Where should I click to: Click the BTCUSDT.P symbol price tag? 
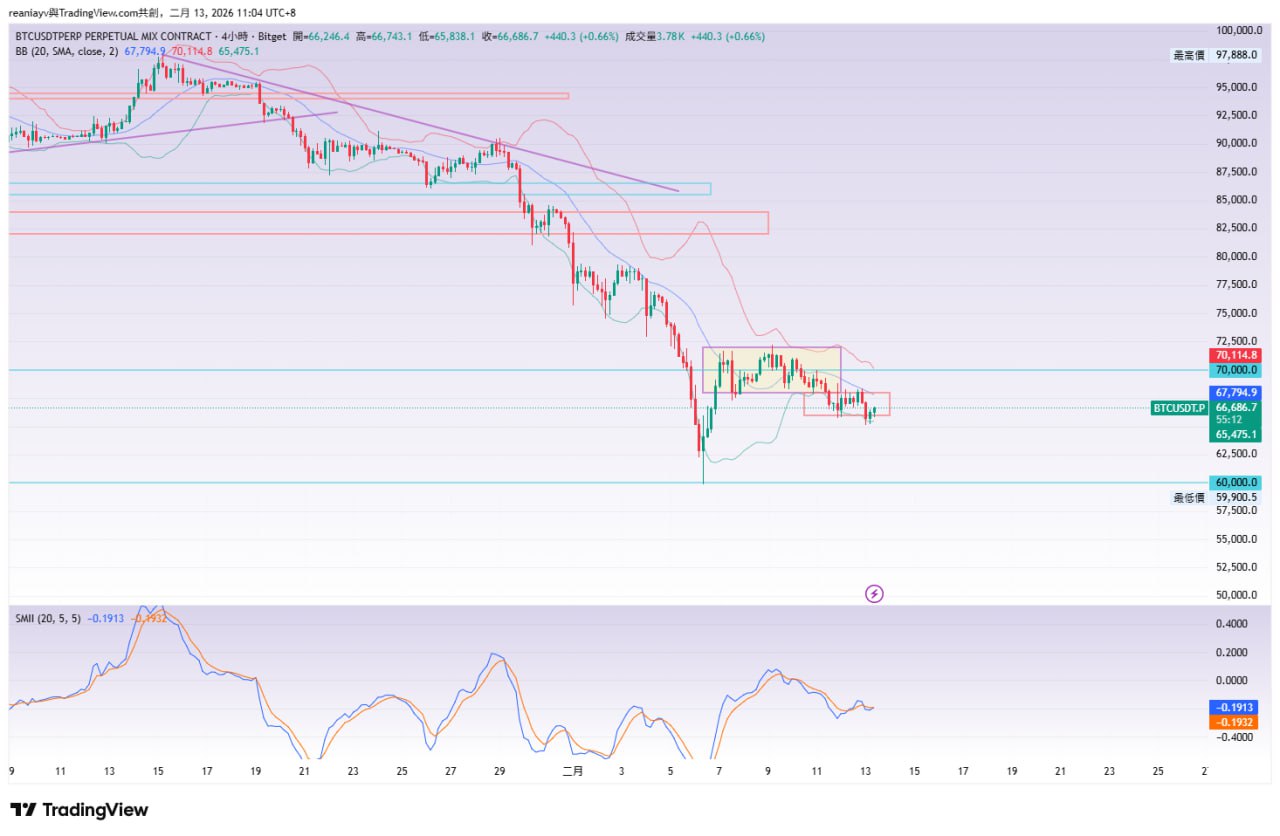(x=1180, y=408)
